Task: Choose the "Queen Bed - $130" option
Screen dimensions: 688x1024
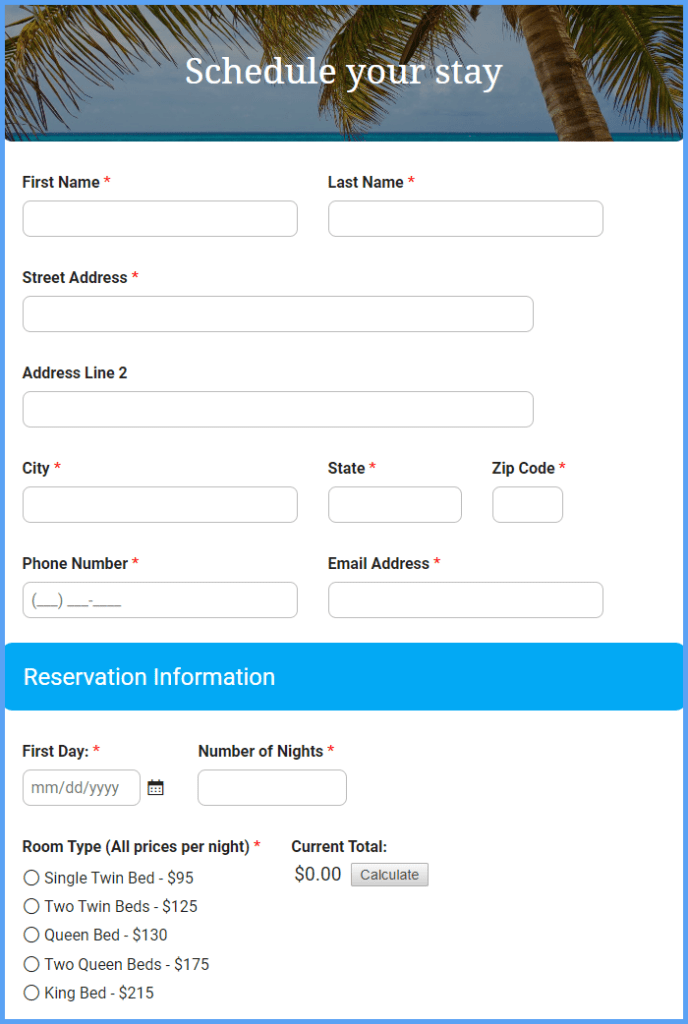Action: [31, 935]
